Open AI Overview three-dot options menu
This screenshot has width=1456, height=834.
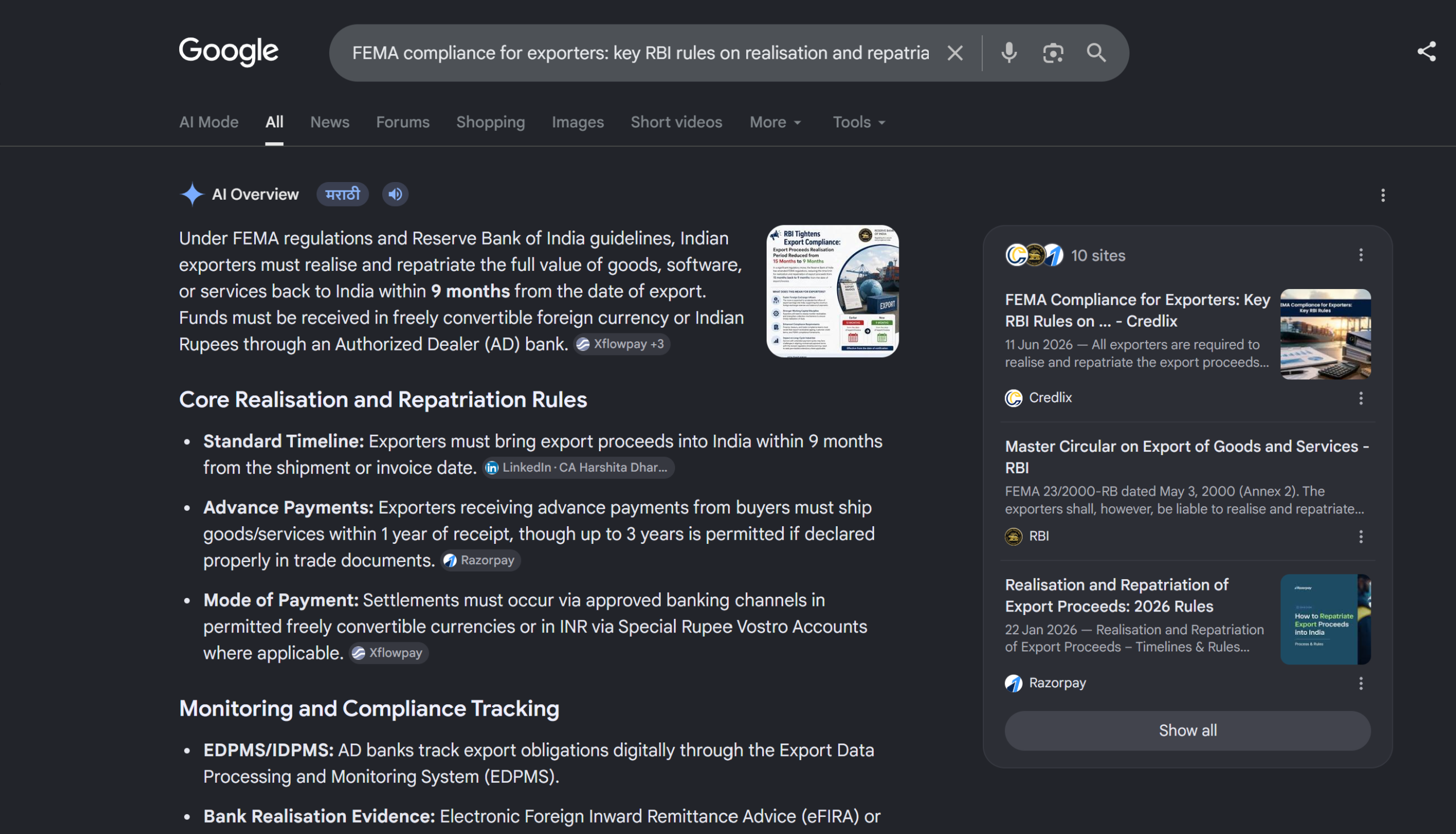point(1382,195)
